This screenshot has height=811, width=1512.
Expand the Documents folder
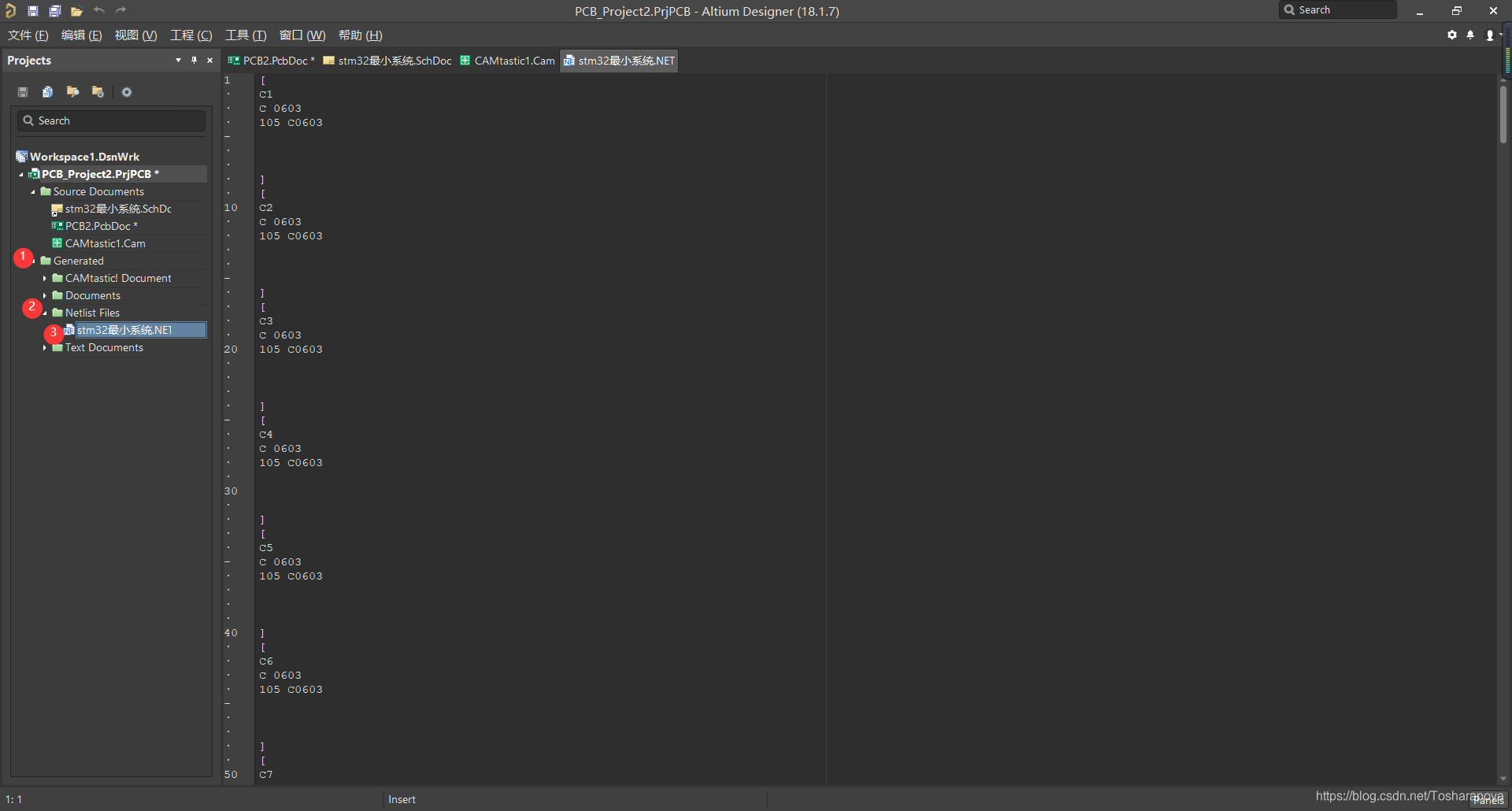pyautogui.click(x=45, y=296)
